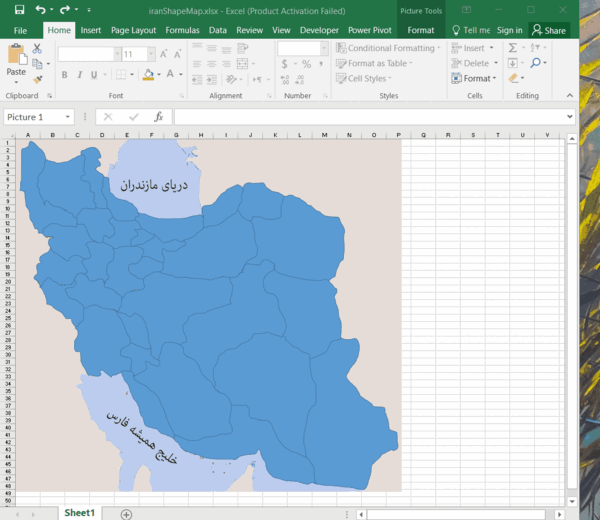Click Clear eraser icon
The width and height of the screenshot is (600, 520).
514,78
